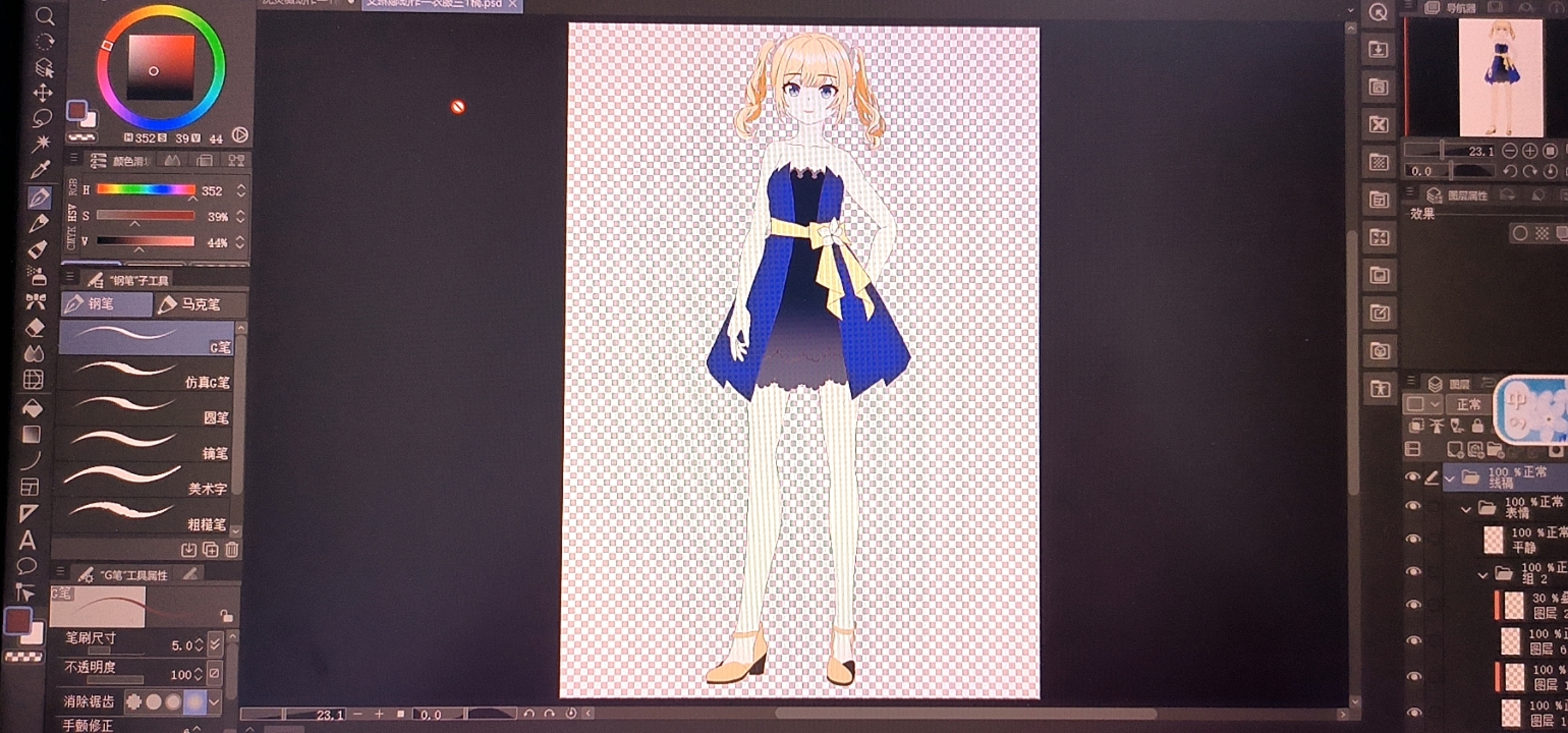Select the Lasso selection tool
Screen dimensions: 1568x733
pos(42,118)
